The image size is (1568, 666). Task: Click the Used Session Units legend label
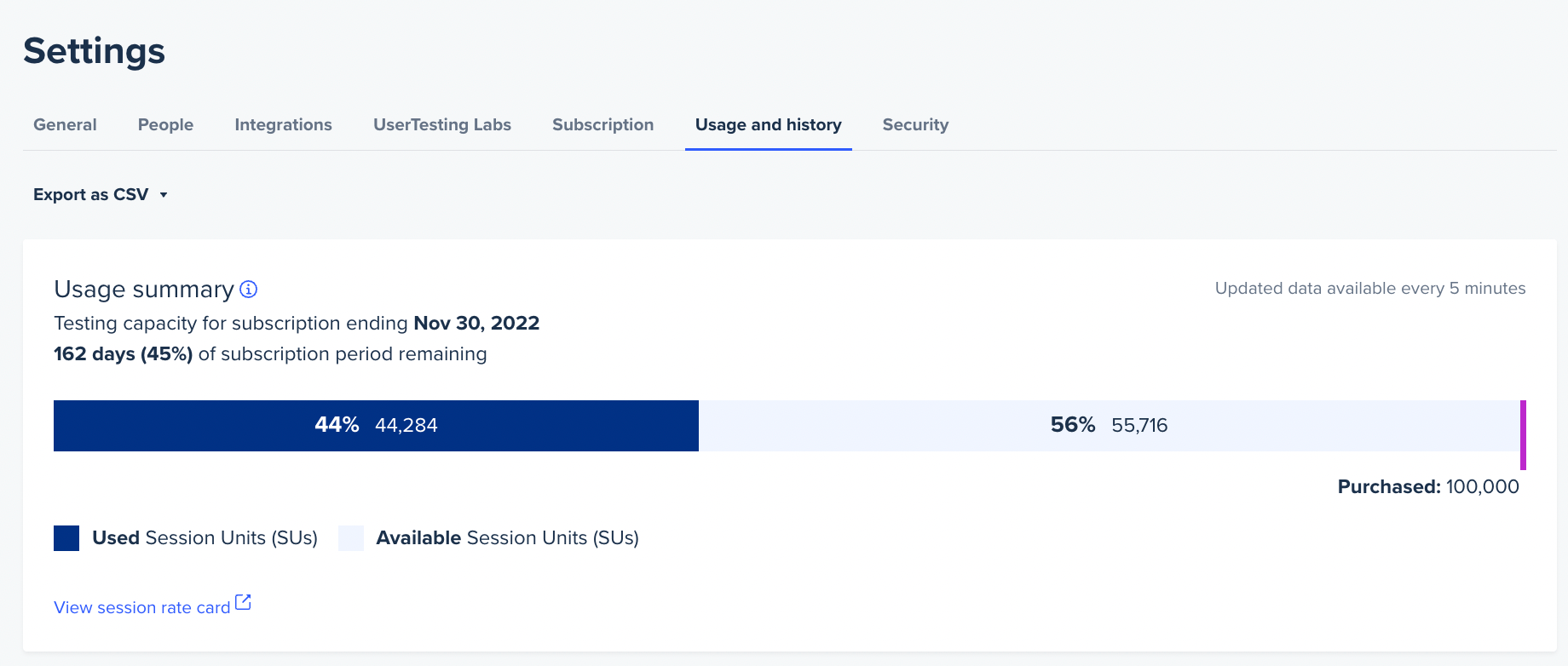tap(205, 538)
